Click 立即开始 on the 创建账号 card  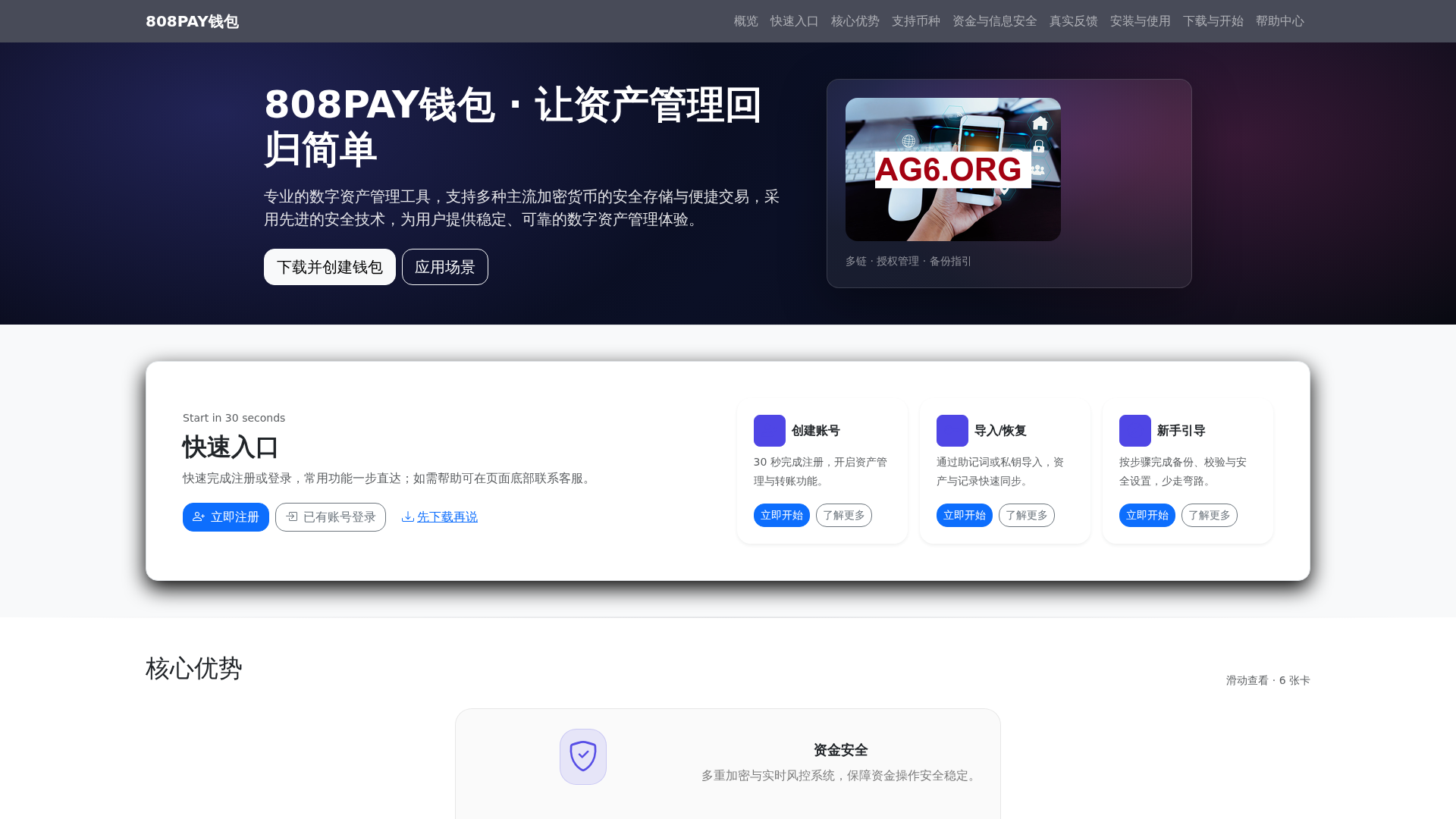tap(782, 515)
